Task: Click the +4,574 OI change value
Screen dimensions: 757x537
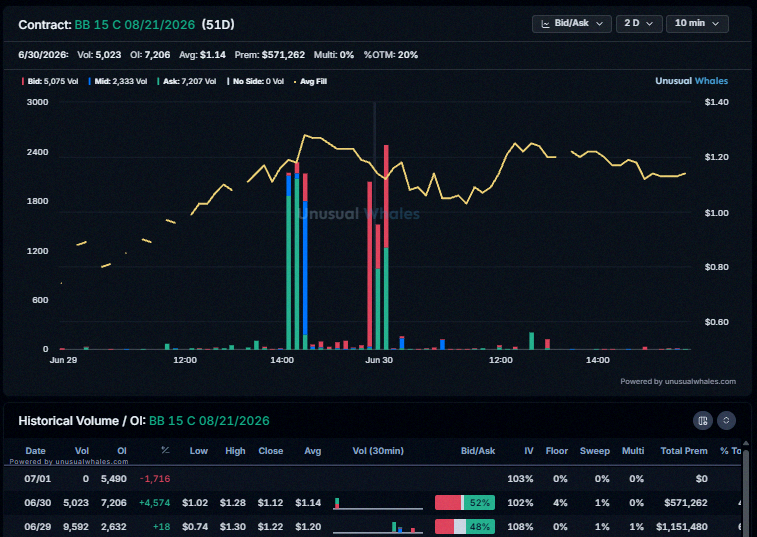Action: click(154, 503)
